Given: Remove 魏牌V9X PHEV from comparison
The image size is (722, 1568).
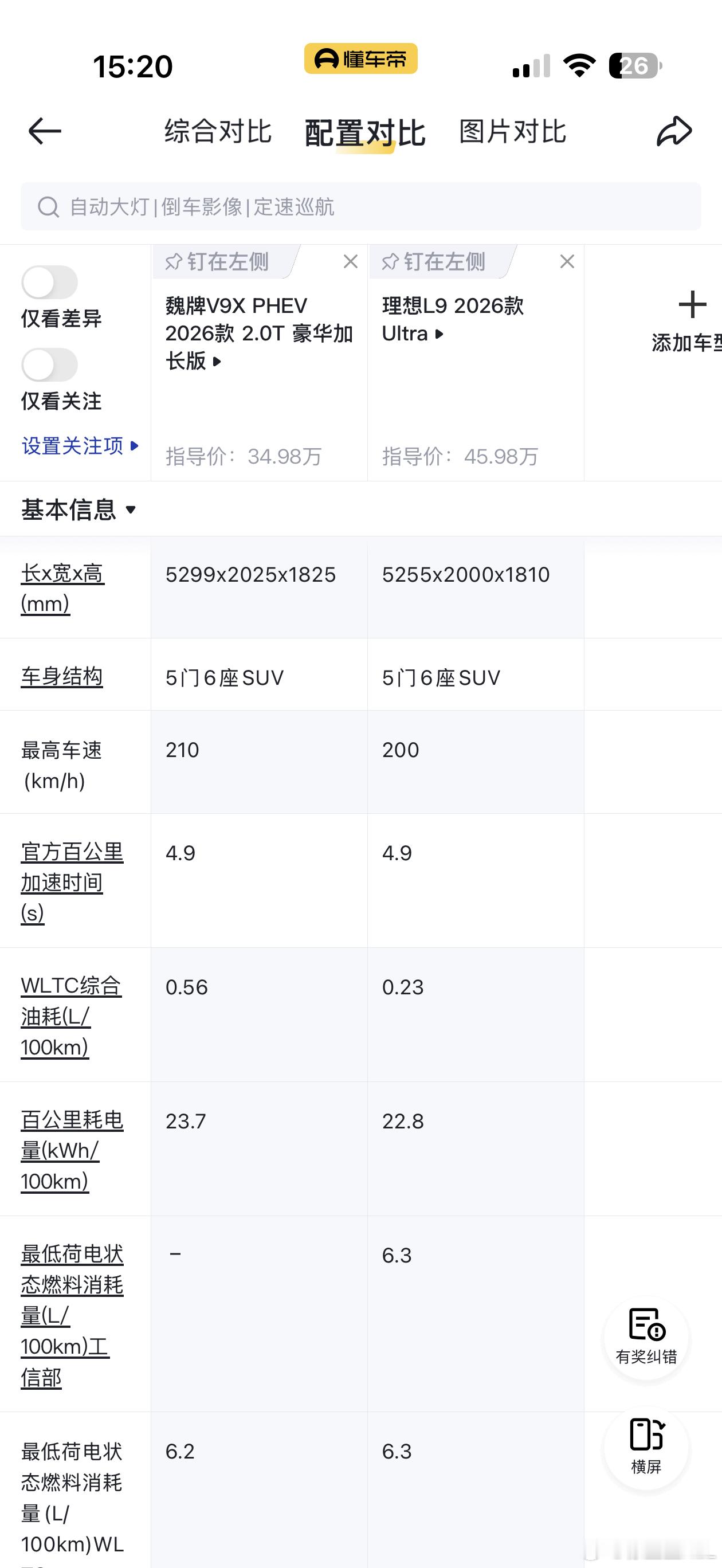Looking at the screenshot, I should 350,261.
